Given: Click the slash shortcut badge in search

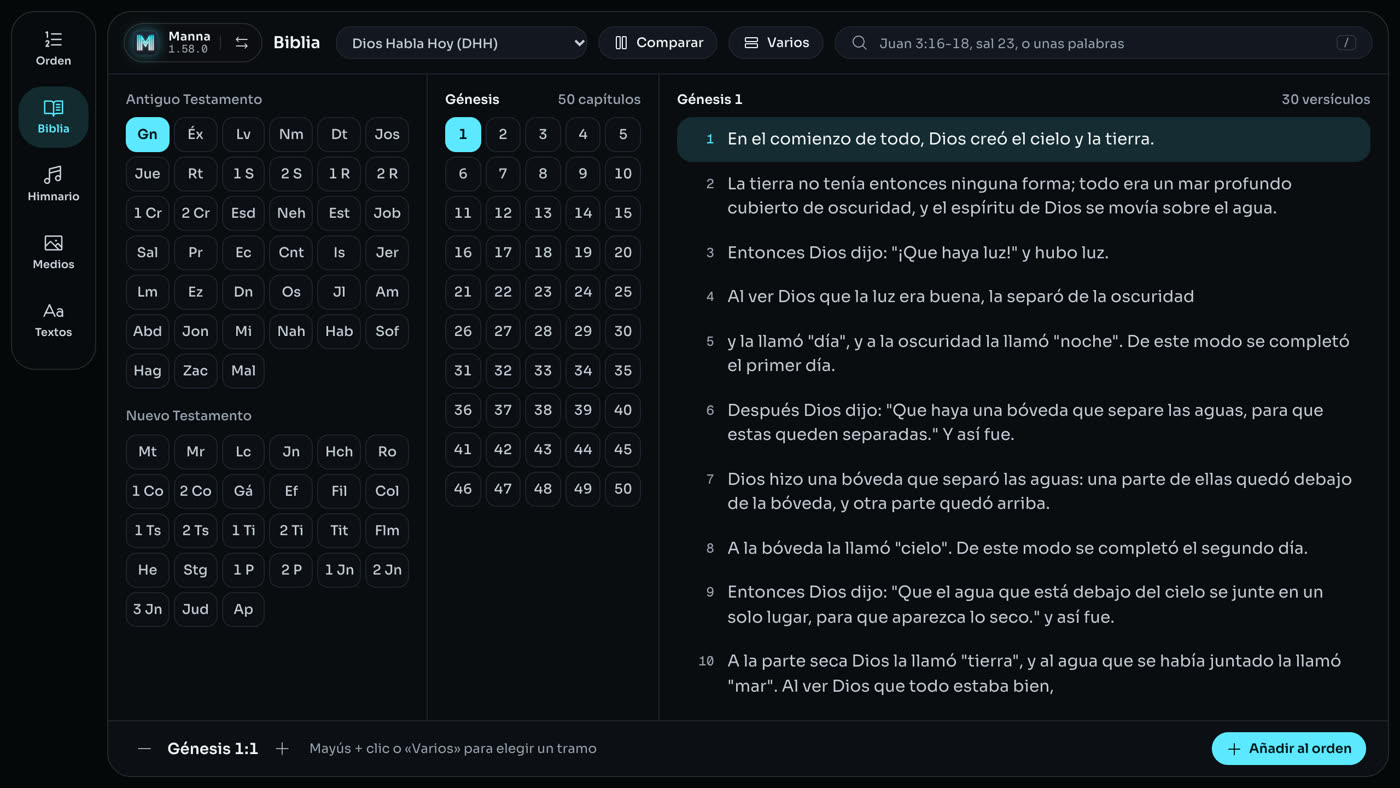Looking at the screenshot, I should [1346, 43].
